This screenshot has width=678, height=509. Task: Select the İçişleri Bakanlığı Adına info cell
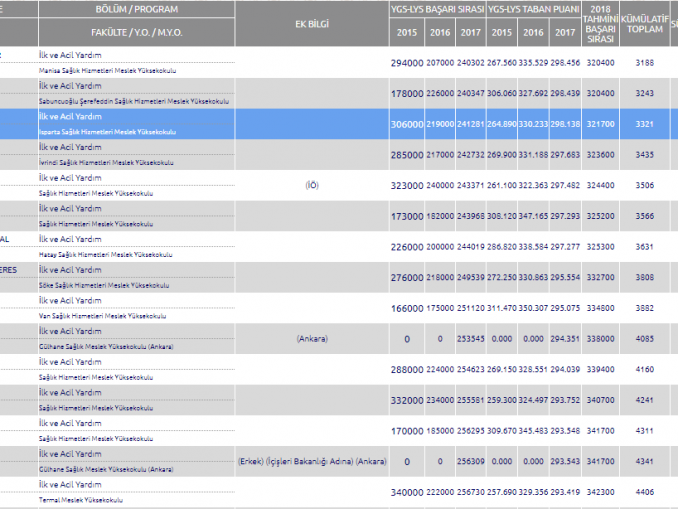click(x=311, y=461)
